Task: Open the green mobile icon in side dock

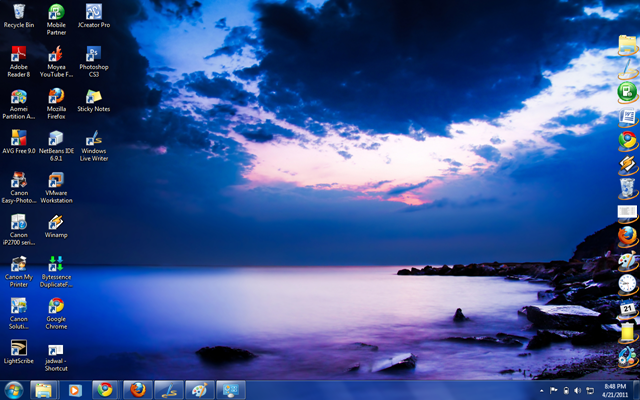Action: tap(627, 92)
